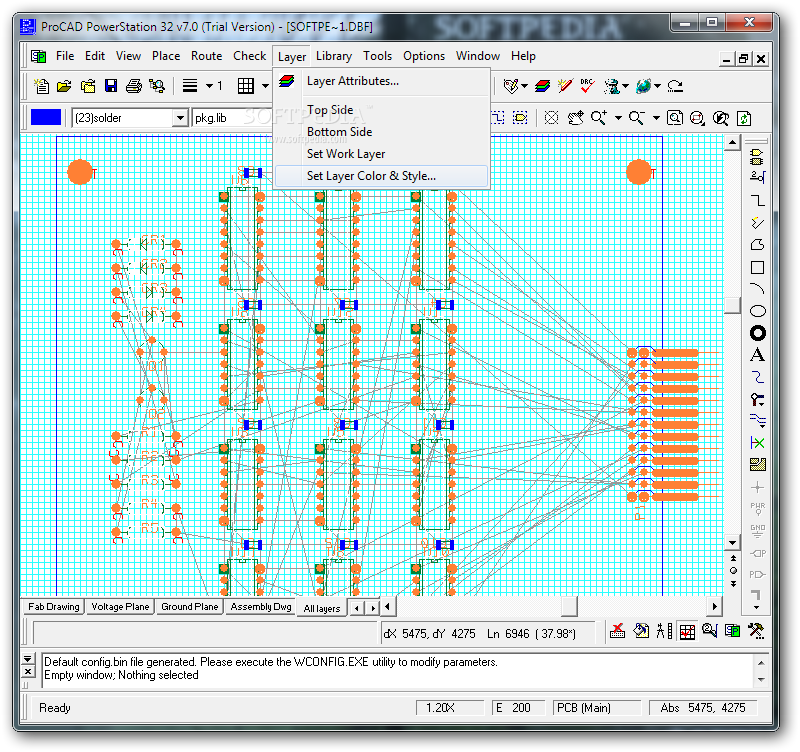Open the Check menu

(x=249, y=56)
